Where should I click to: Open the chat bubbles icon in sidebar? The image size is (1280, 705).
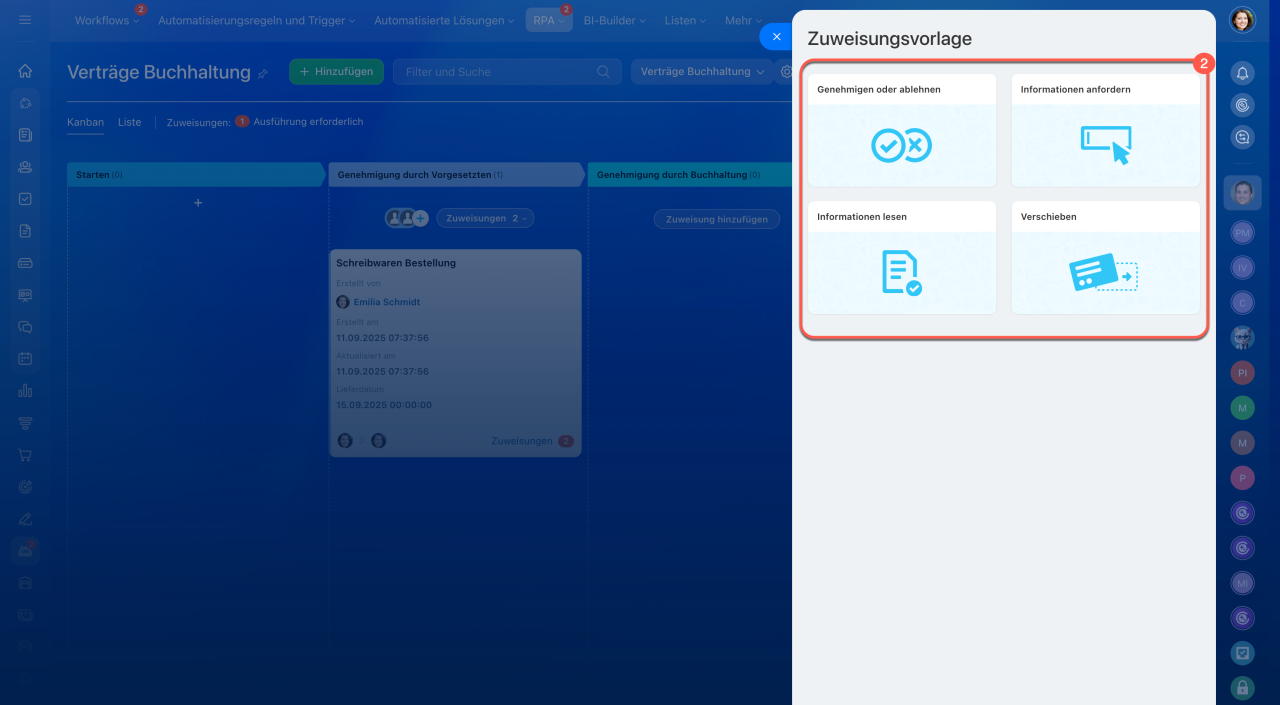pos(25,327)
